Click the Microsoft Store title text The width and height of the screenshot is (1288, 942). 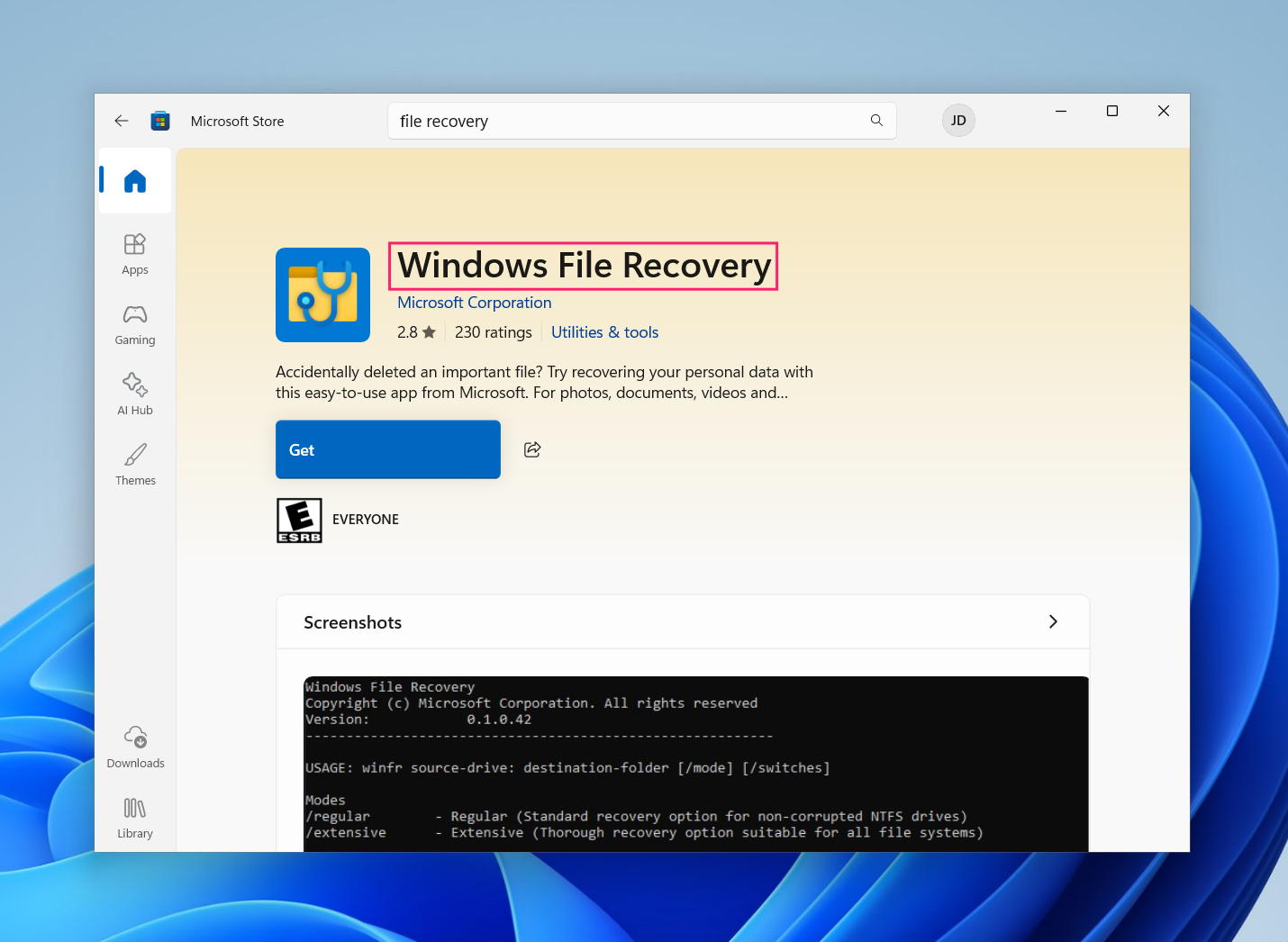238,121
